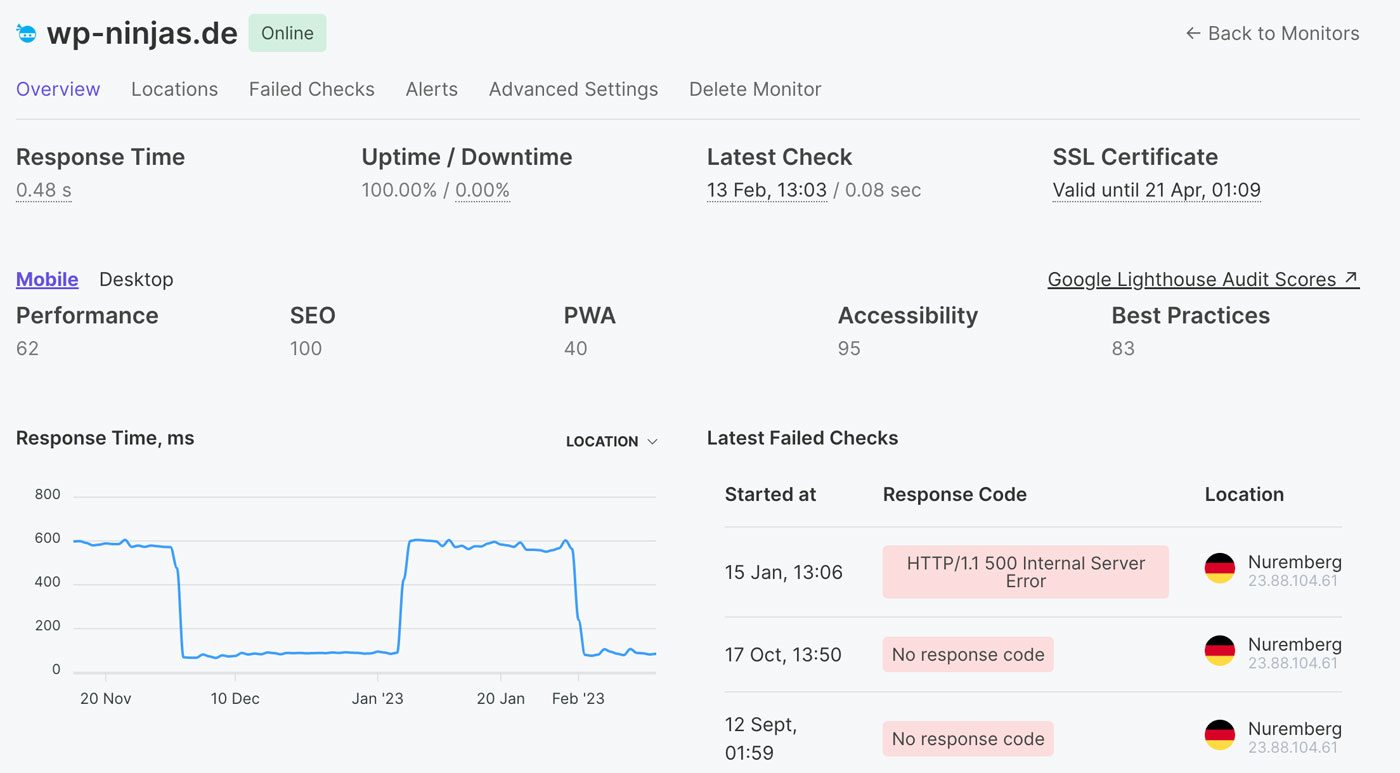Click the German flag beside 12 Sept check

point(1219,735)
